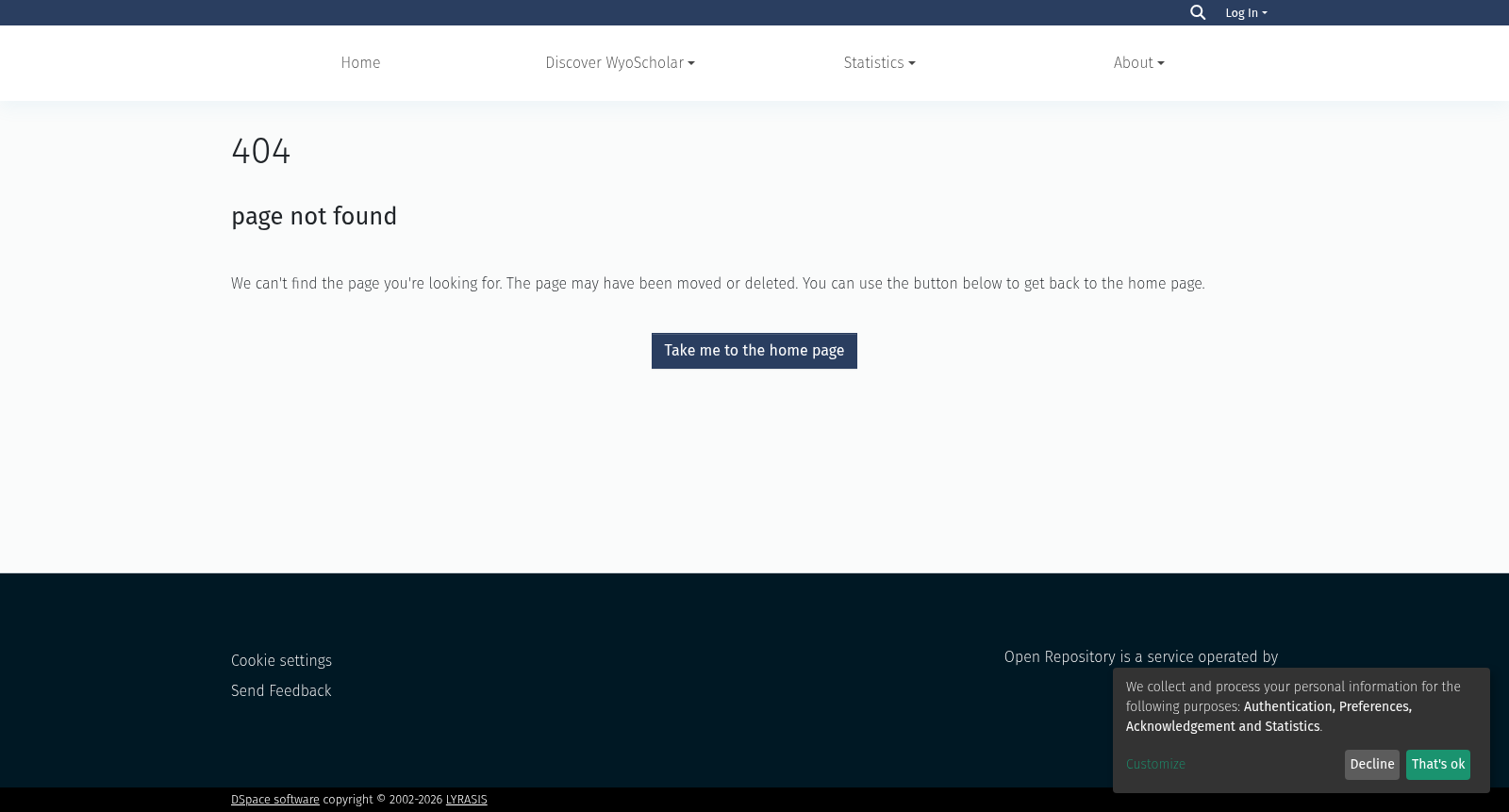
Task: Decline the cookie consent
Action: coord(1372,765)
